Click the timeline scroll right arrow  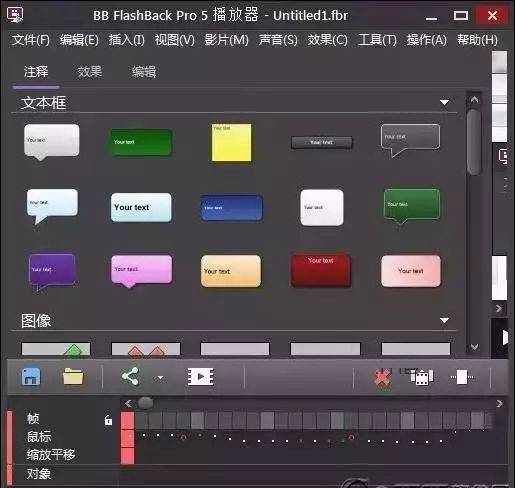499,404
